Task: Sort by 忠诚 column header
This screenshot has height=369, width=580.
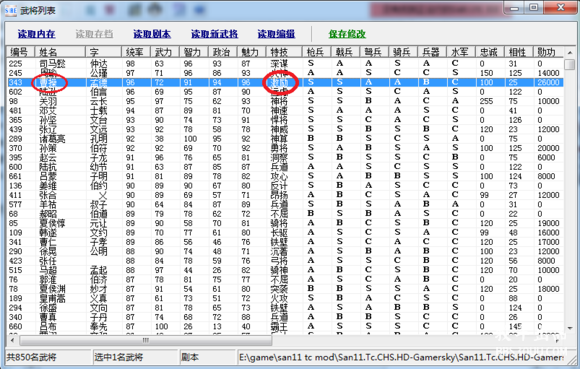Action: click(x=490, y=52)
